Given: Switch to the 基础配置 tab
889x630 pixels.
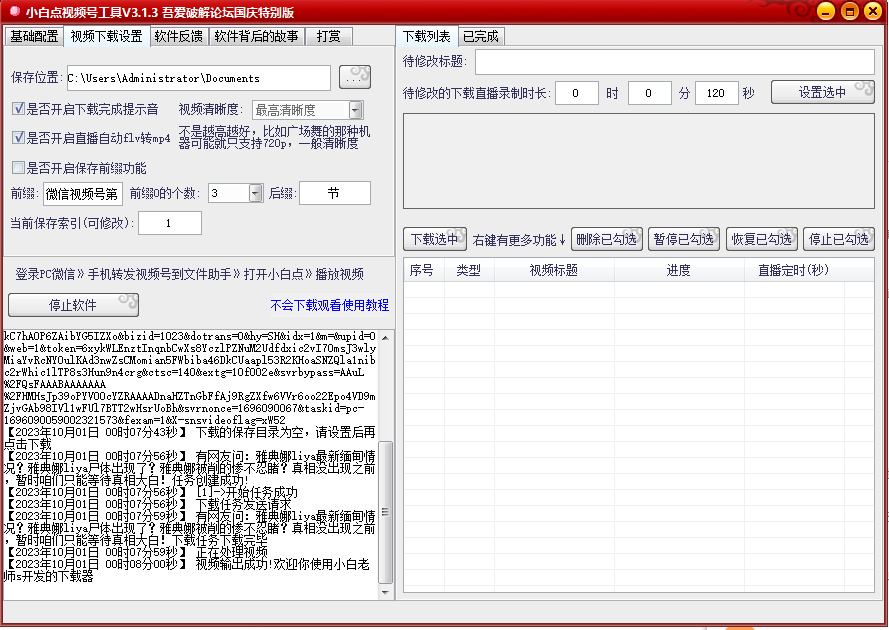Looking at the screenshot, I should [x=34, y=36].
